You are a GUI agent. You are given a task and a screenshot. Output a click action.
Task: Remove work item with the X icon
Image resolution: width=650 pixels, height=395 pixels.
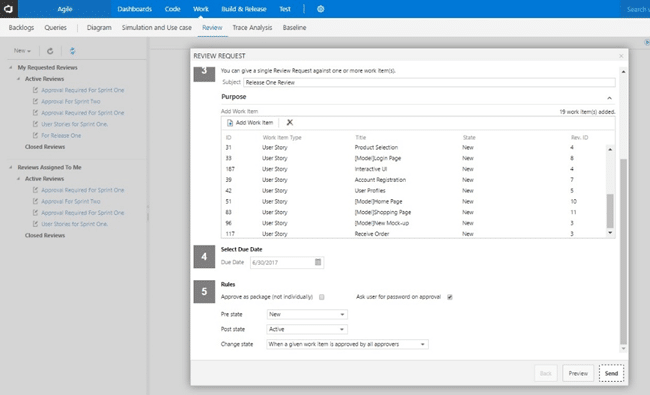(290, 122)
